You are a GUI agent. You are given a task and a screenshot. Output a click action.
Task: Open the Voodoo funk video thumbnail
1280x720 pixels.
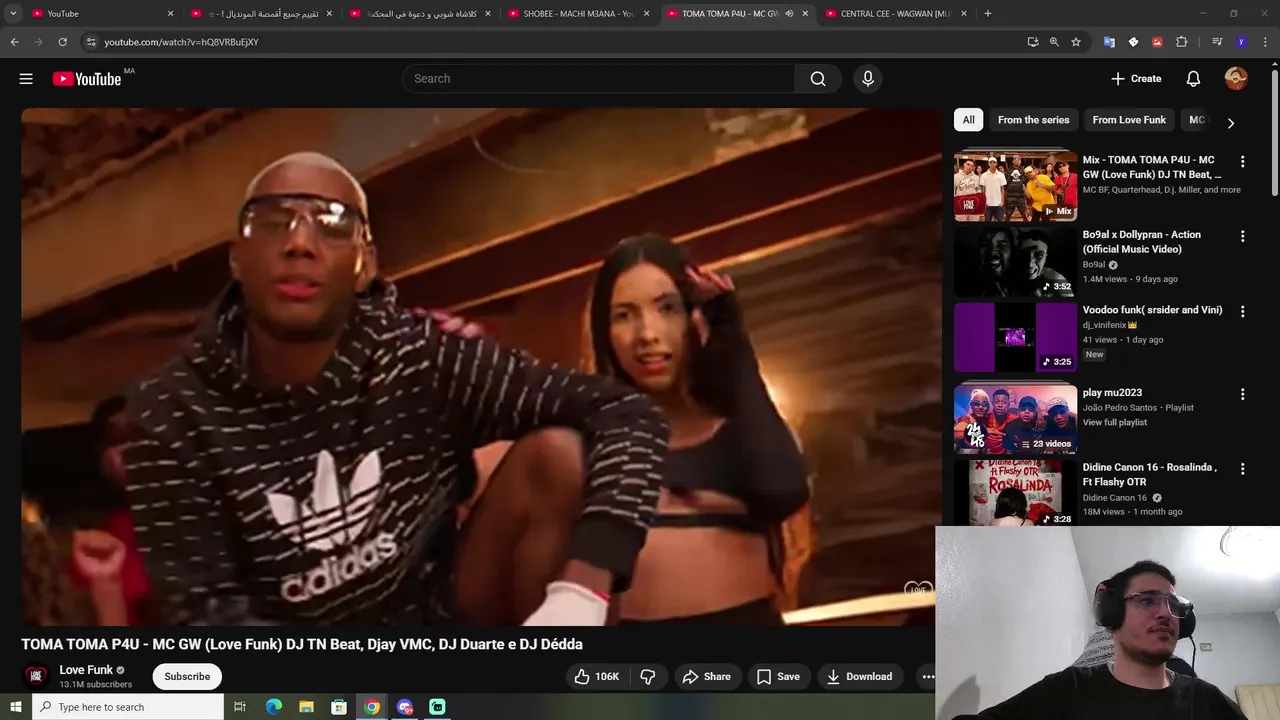coord(1015,338)
